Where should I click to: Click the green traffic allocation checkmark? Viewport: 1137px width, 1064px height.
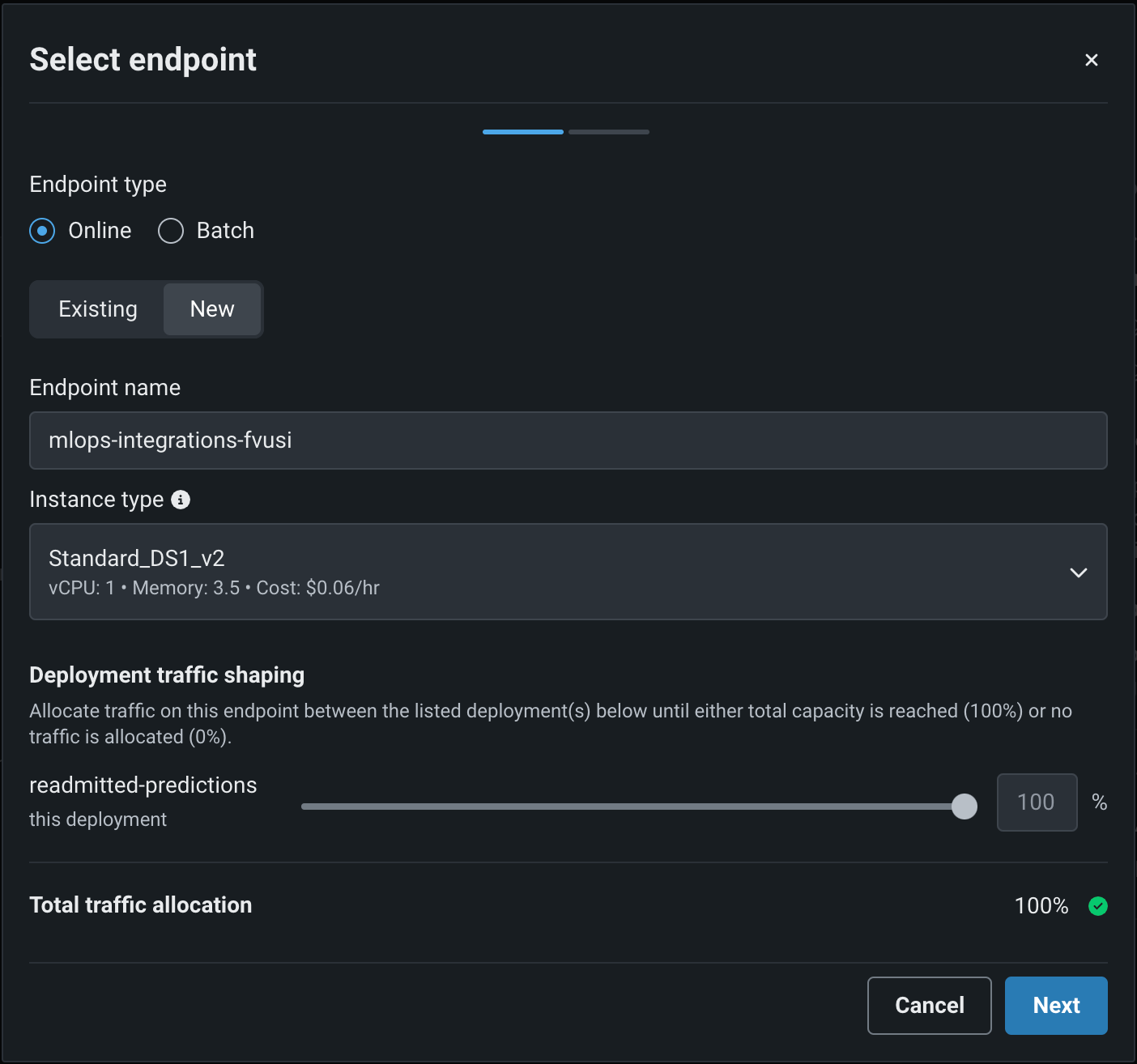1097,906
